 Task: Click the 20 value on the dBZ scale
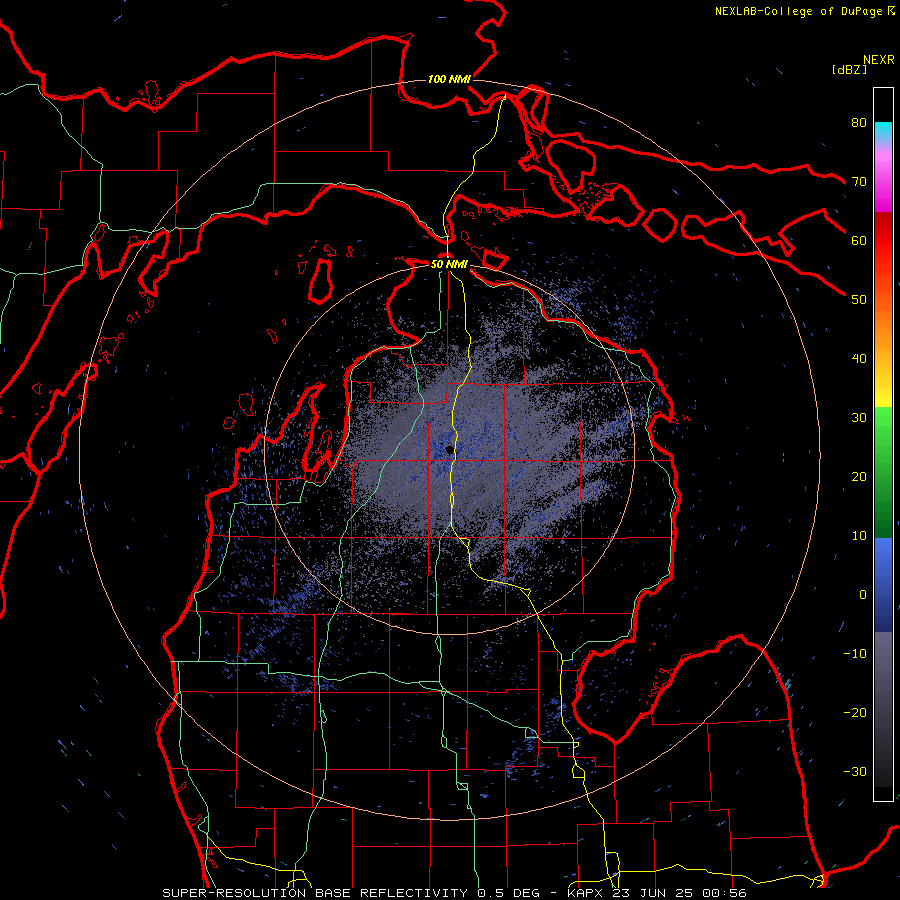point(859,476)
